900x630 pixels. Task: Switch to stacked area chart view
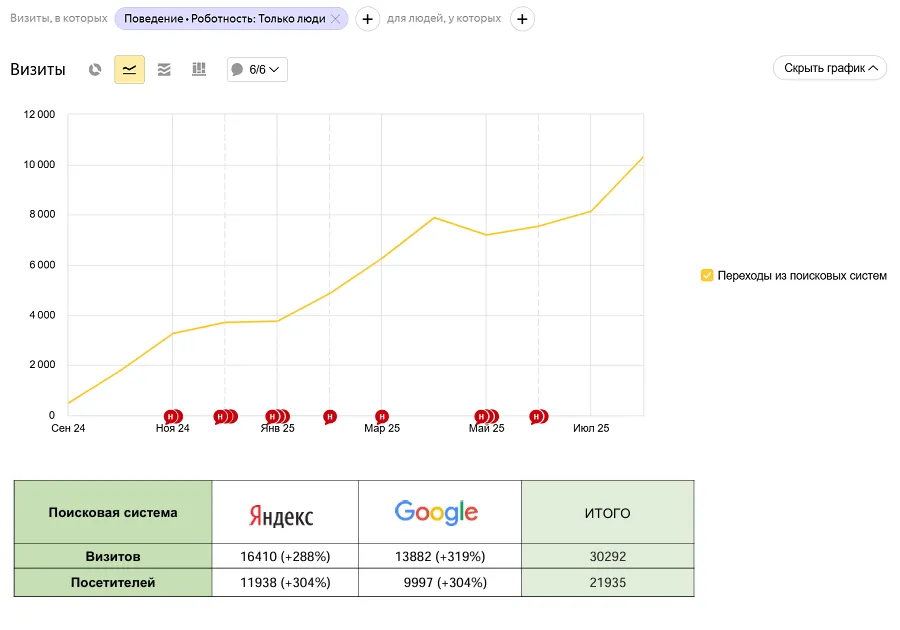(164, 70)
